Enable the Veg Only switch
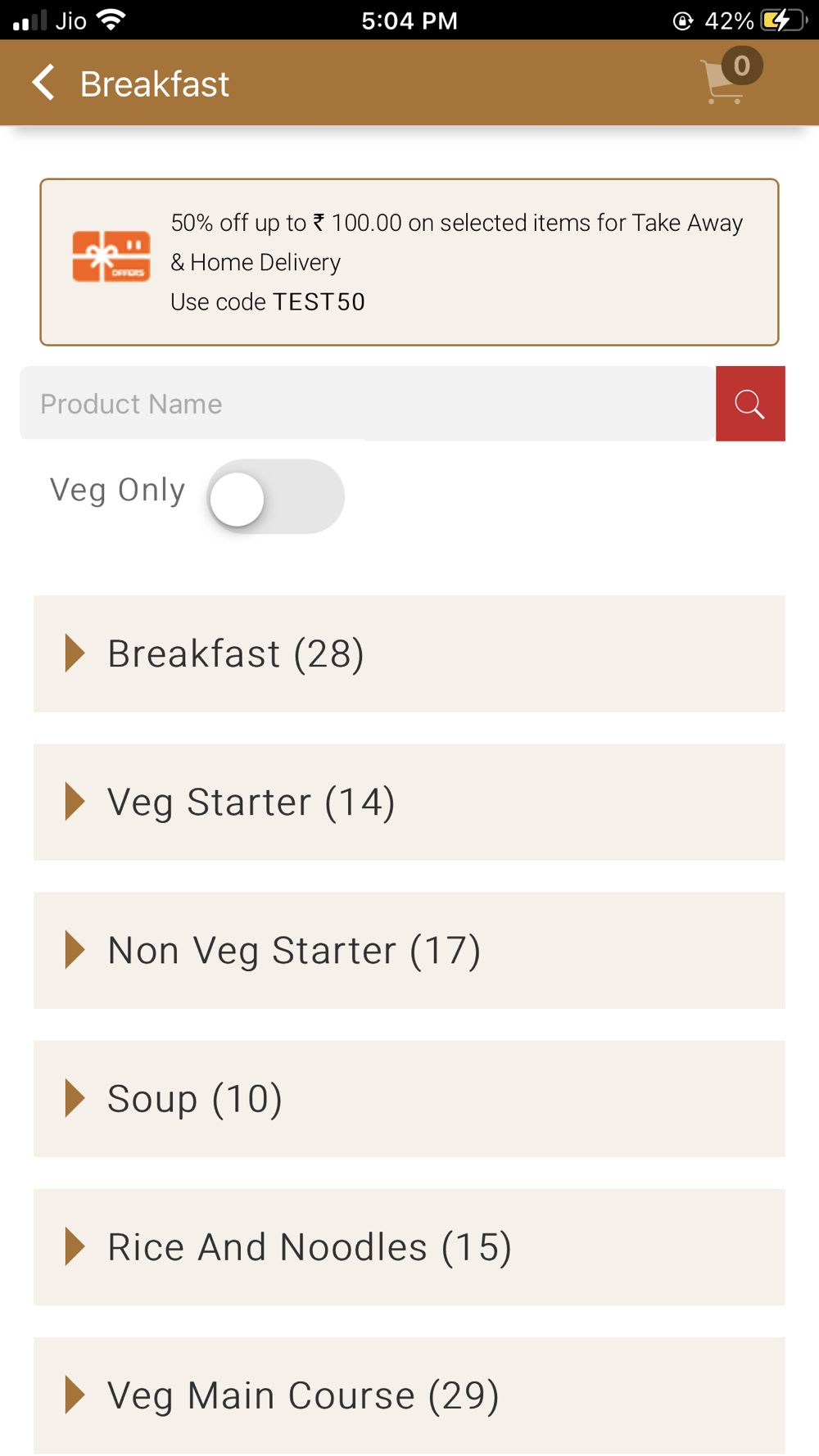 coord(275,497)
